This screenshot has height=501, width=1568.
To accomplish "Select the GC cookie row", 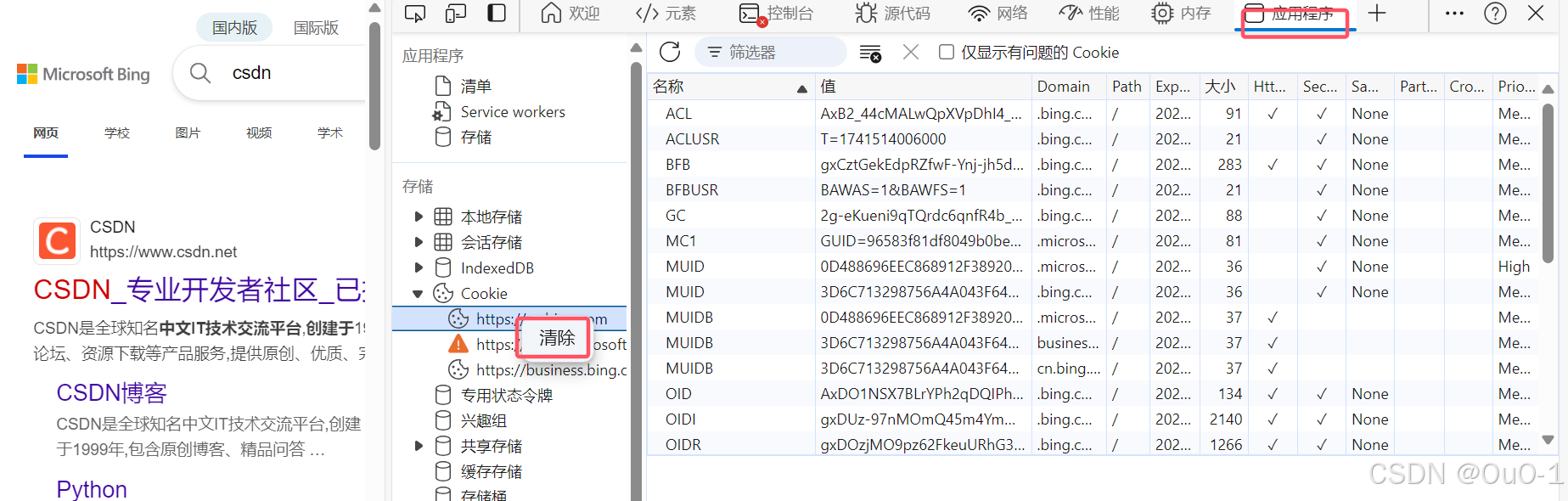I will click(x=1093, y=216).
